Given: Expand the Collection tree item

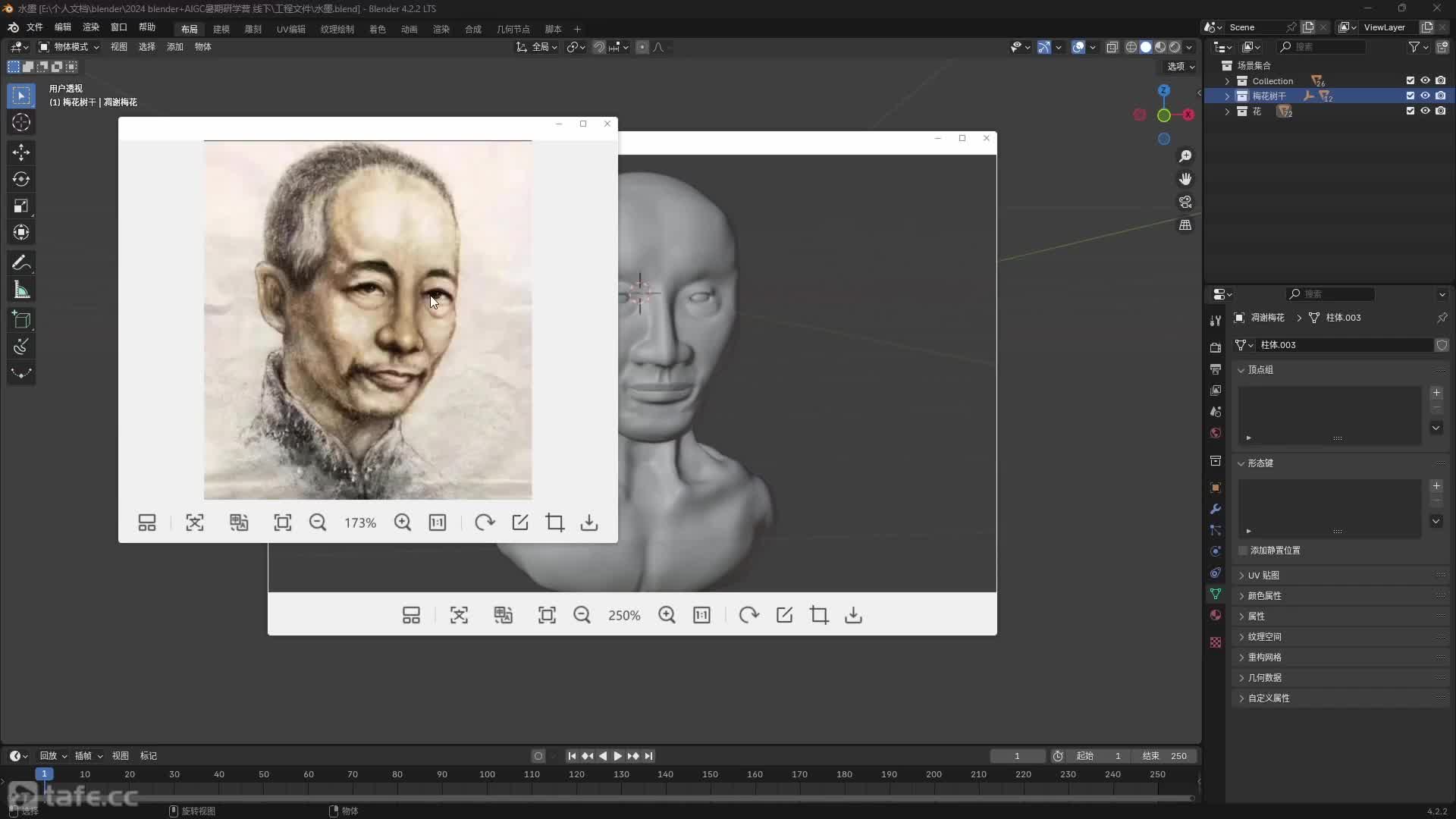Looking at the screenshot, I should click(1228, 81).
